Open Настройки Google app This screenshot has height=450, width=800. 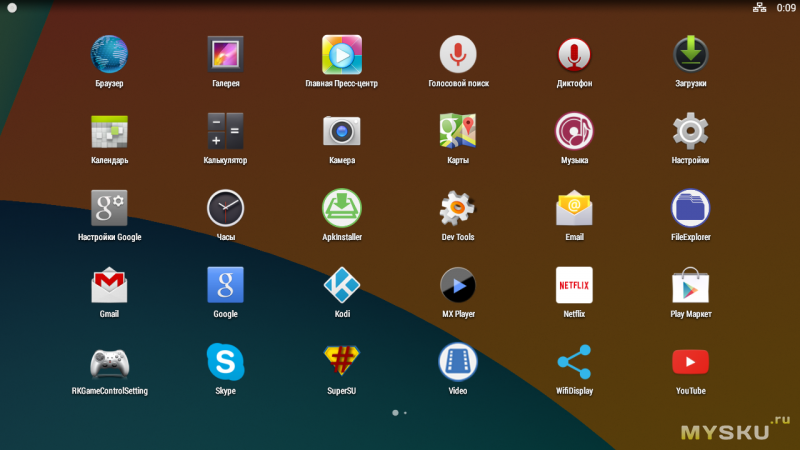pos(109,208)
